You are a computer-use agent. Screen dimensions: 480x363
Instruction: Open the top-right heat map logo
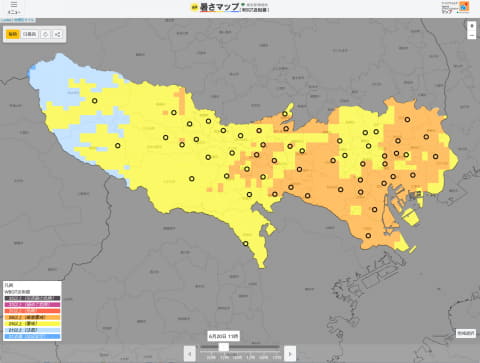point(455,7)
